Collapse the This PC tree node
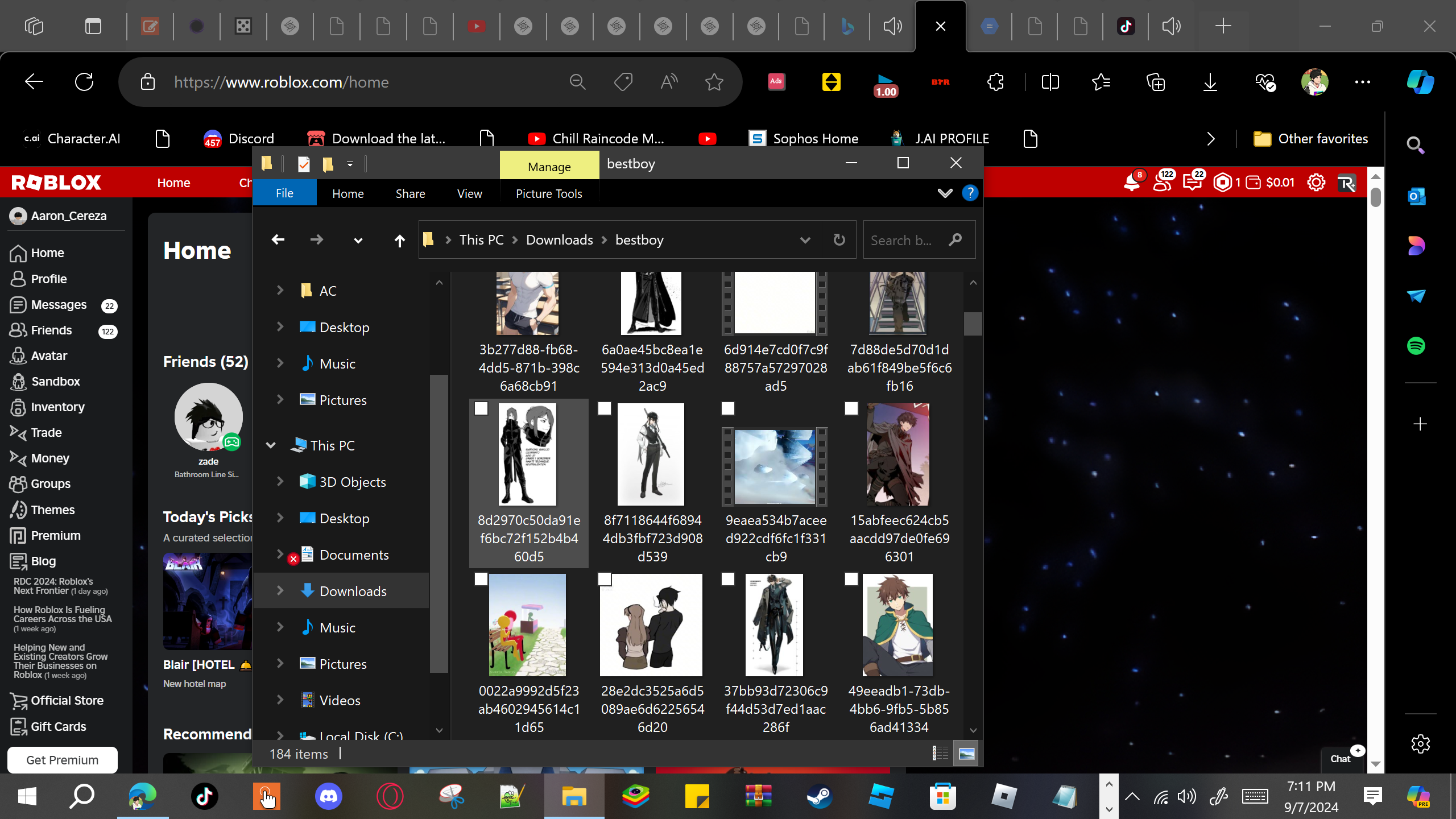The image size is (1456, 819). (x=271, y=445)
